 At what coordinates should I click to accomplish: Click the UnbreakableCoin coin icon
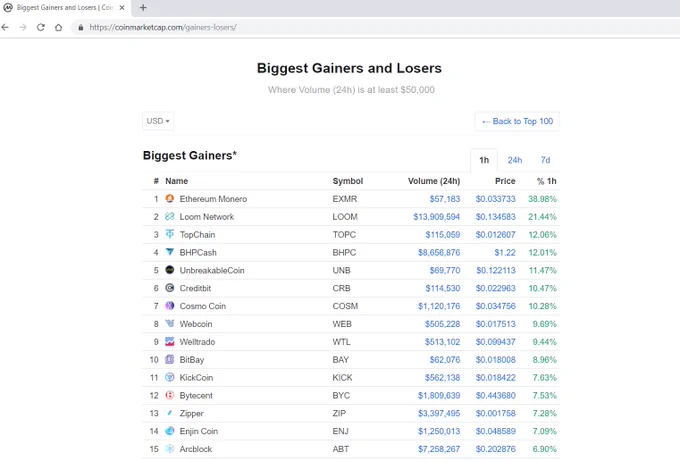[170, 270]
